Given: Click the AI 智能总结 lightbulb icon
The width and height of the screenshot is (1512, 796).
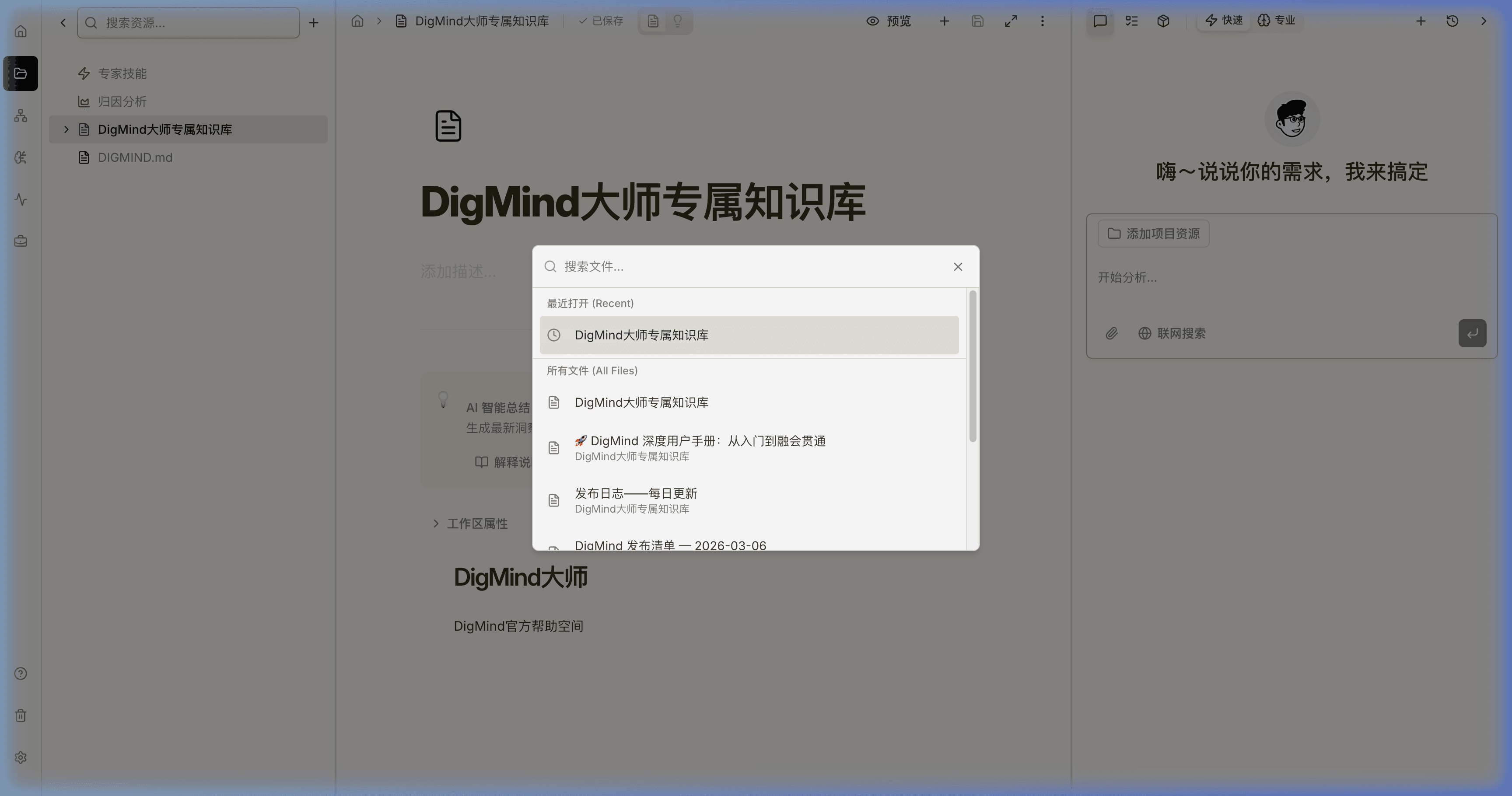Looking at the screenshot, I should pos(443,399).
